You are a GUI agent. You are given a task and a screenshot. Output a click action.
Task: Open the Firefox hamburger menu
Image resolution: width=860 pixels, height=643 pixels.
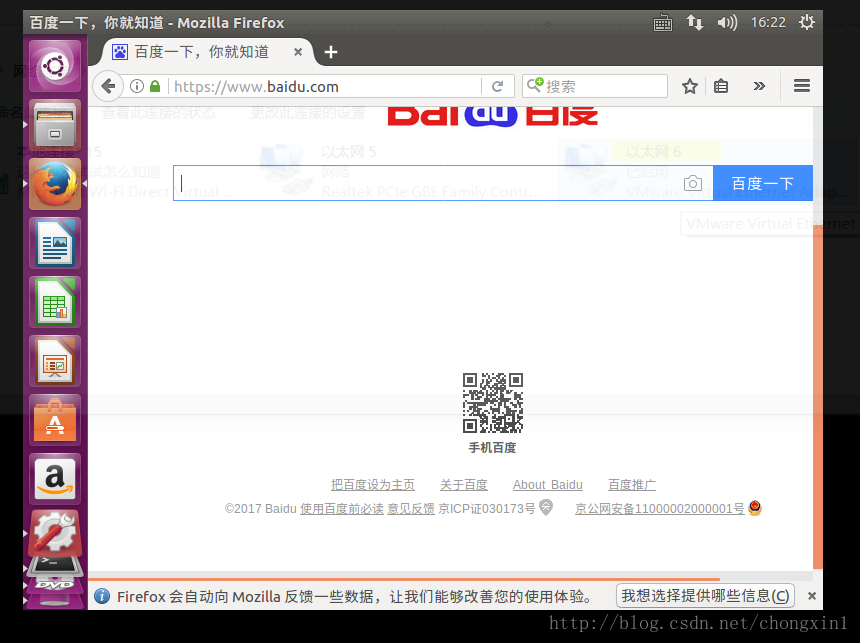click(801, 86)
